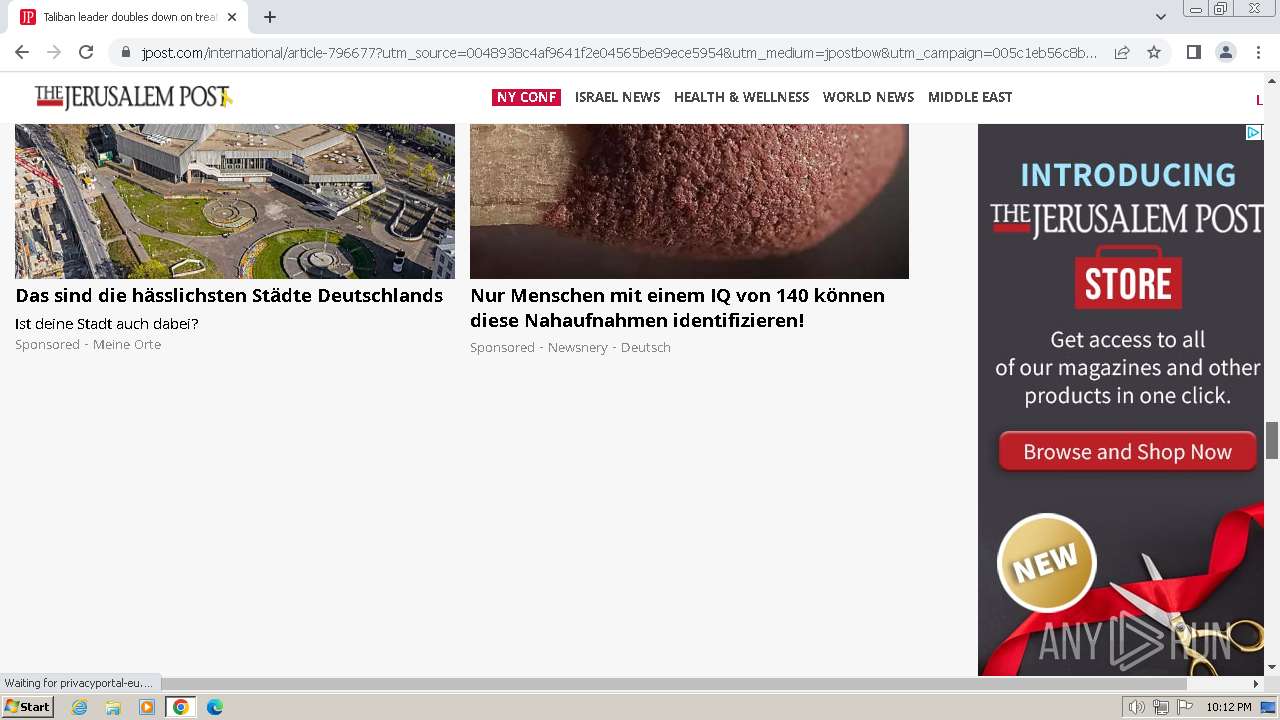
Task: Click the scrollbar up arrow
Action: click(1272, 79)
